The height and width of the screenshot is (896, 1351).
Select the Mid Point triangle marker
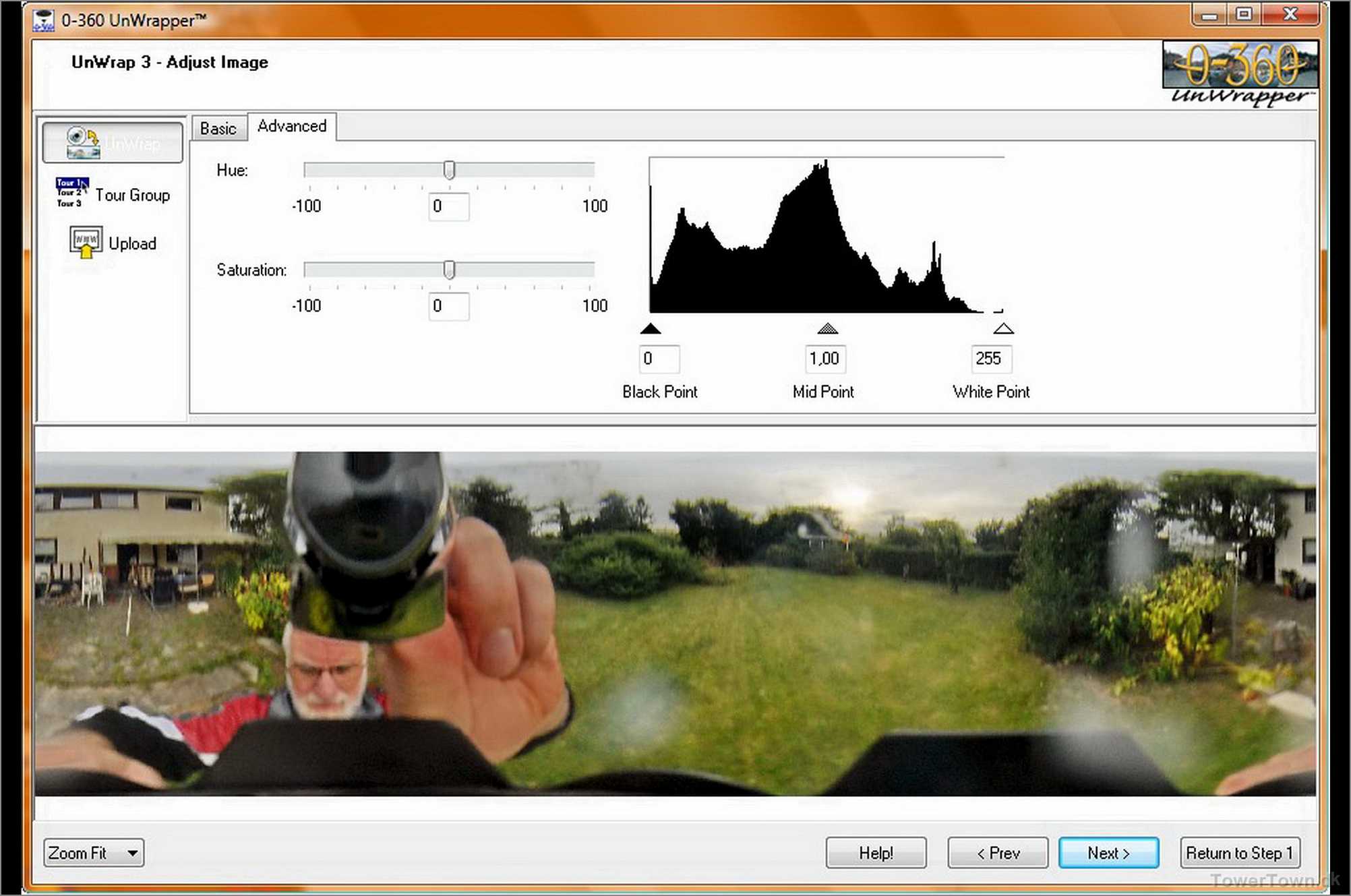click(x=827, y=329)
